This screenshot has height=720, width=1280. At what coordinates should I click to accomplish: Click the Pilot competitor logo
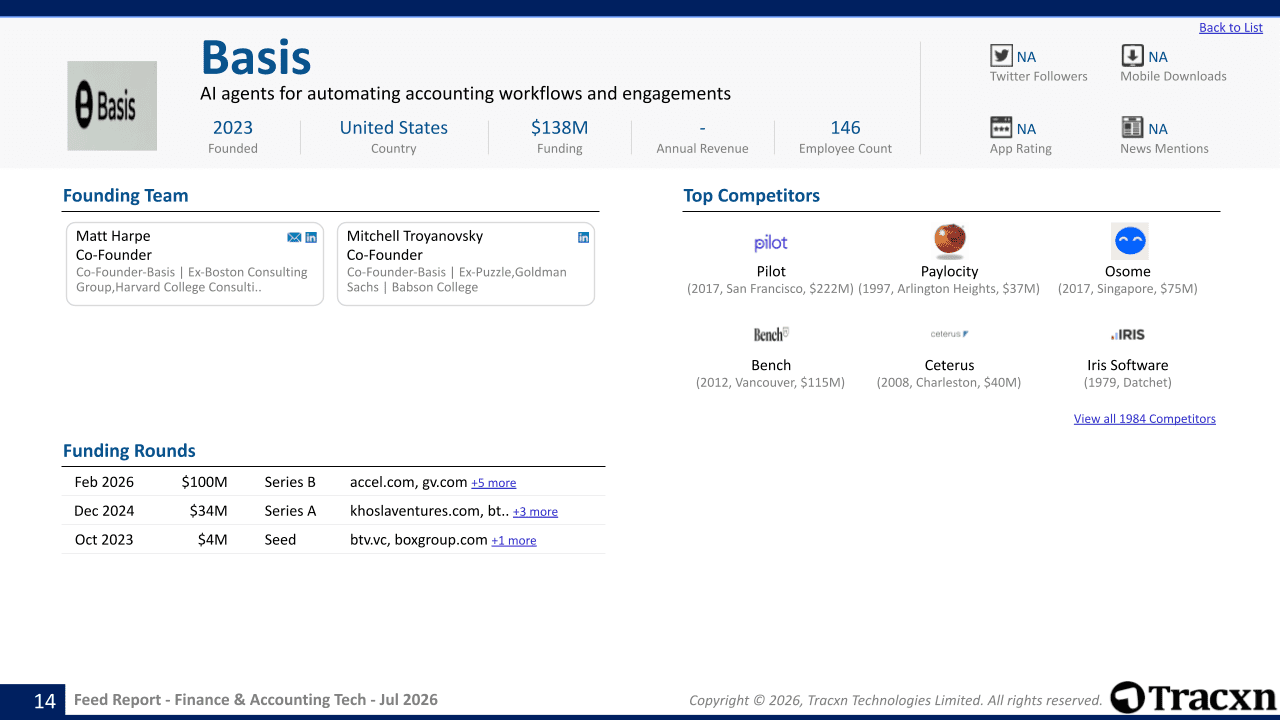(771, 243)
